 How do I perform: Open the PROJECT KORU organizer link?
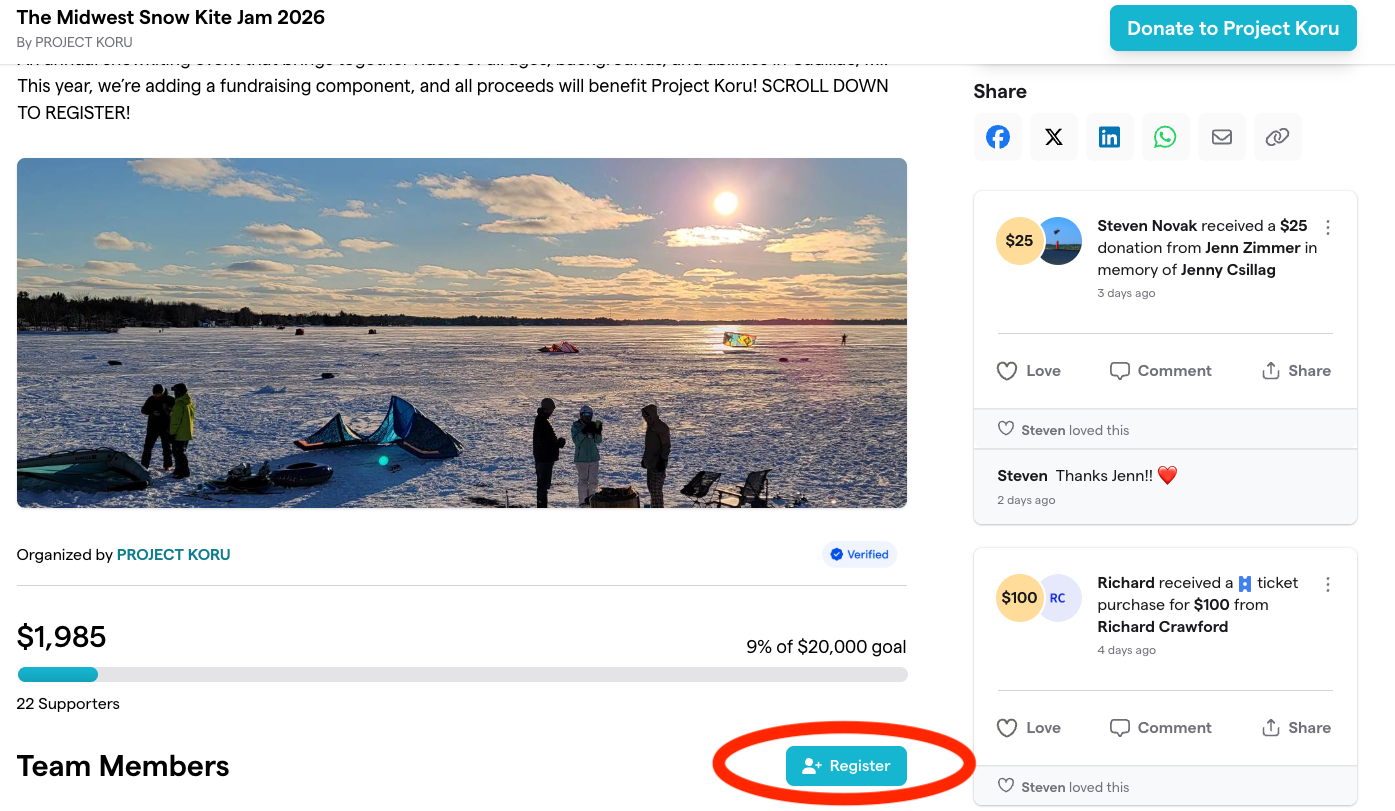click(x=173, y=554)
